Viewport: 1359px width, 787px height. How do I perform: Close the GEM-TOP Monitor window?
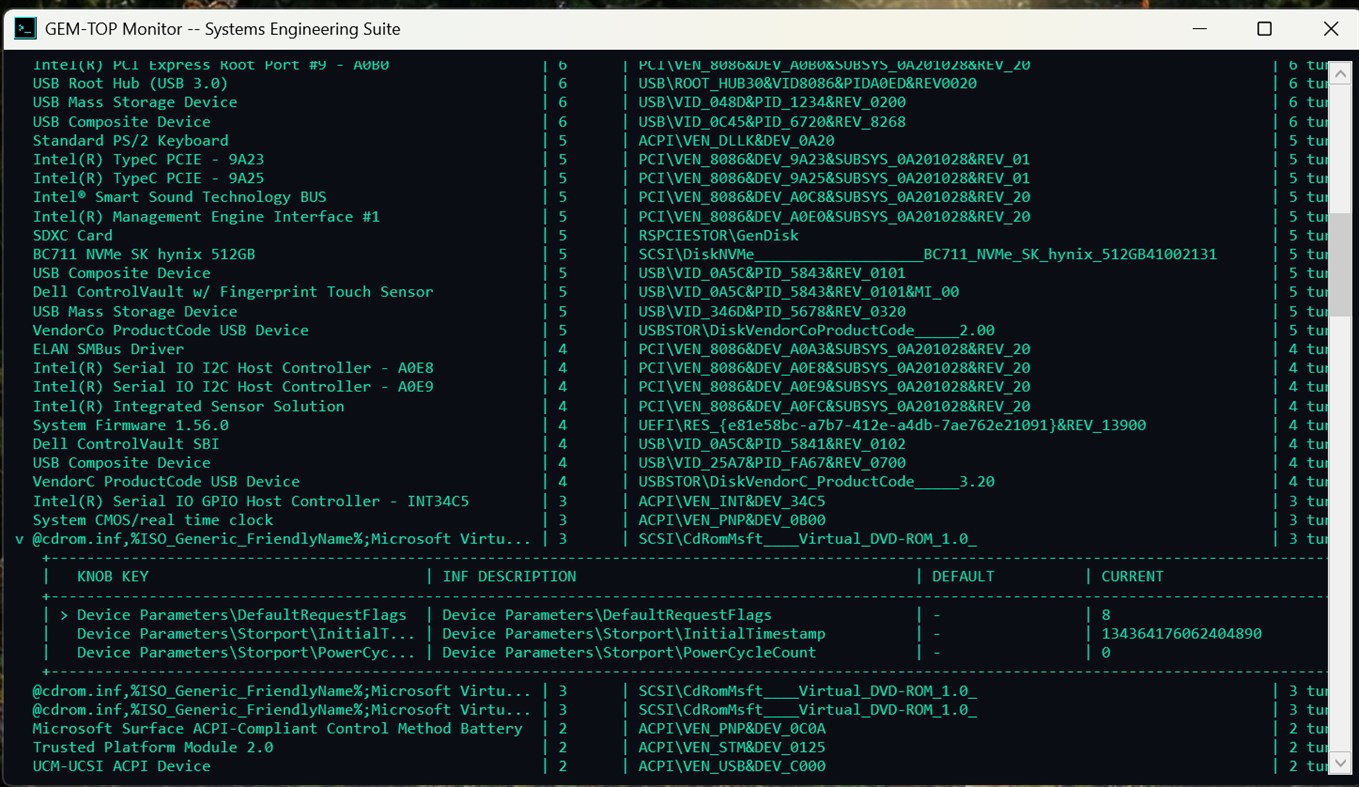pos(1331,29)
